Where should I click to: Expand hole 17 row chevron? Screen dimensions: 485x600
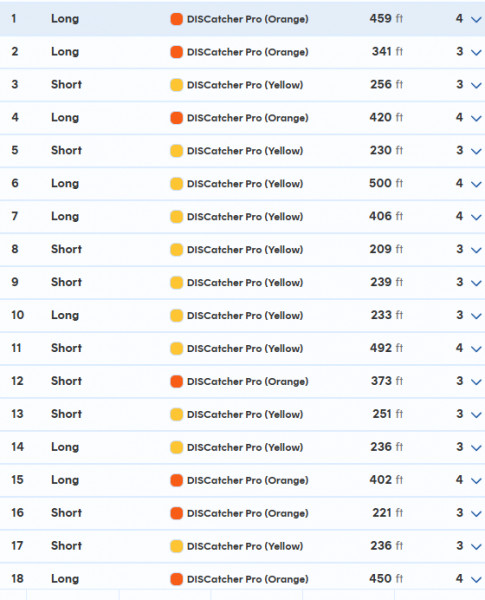pyautogui.click(x=476, y=546)
